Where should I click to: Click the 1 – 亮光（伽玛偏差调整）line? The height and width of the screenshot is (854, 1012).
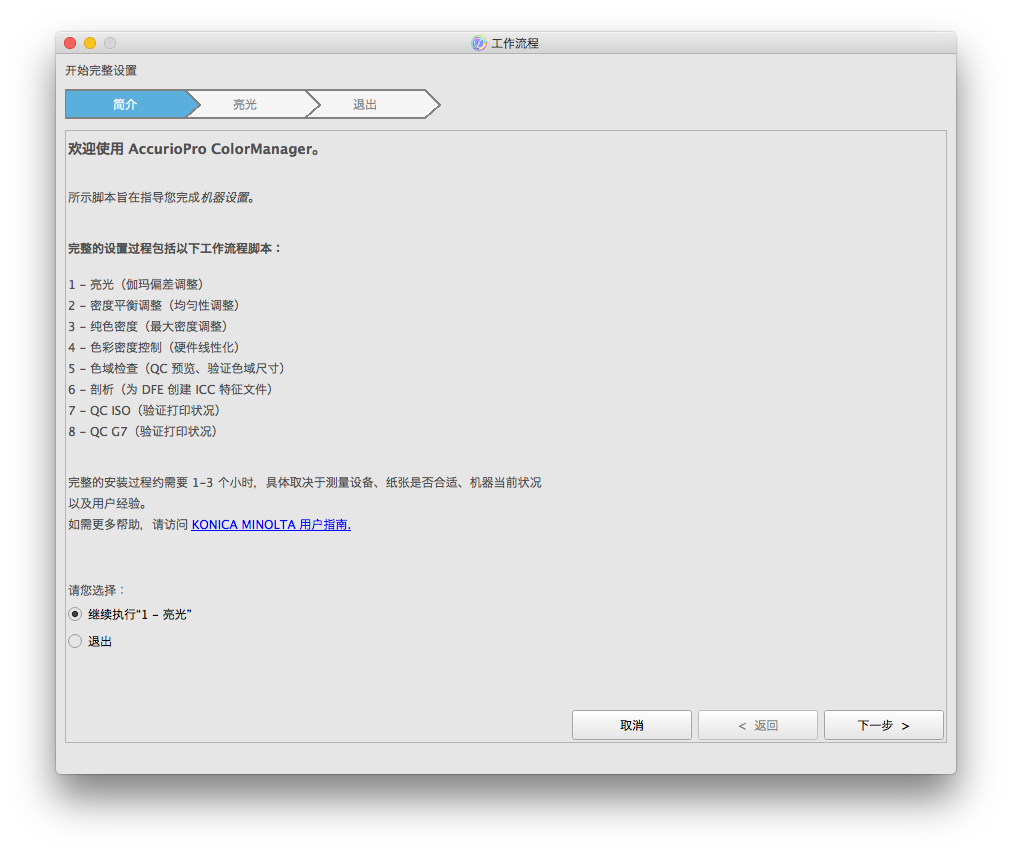click(136, 285)
